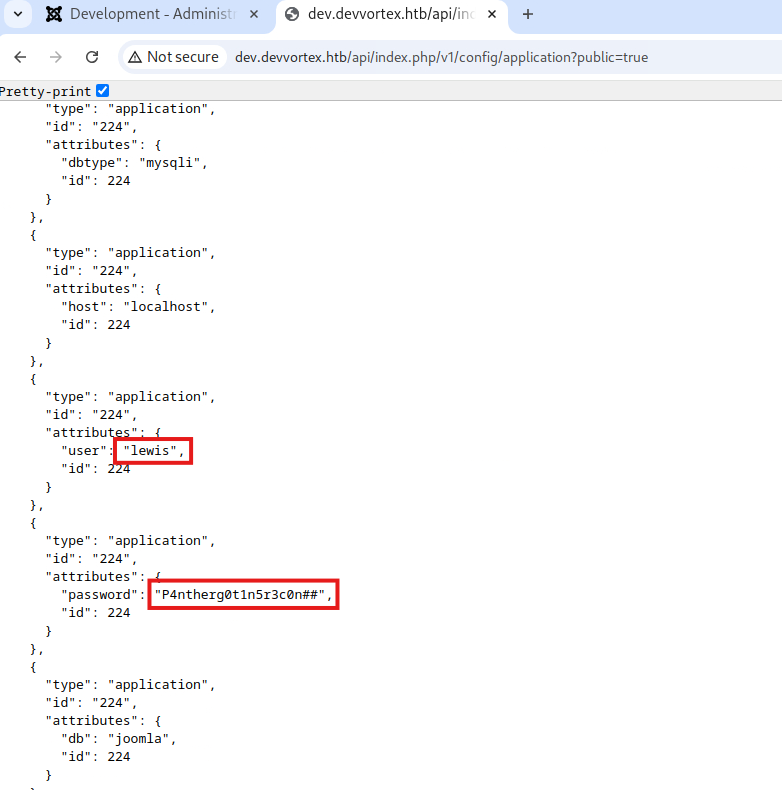The image size is (782, 790).
Task: Click the Pretty-print label text
Action: [x=46, y=91]
